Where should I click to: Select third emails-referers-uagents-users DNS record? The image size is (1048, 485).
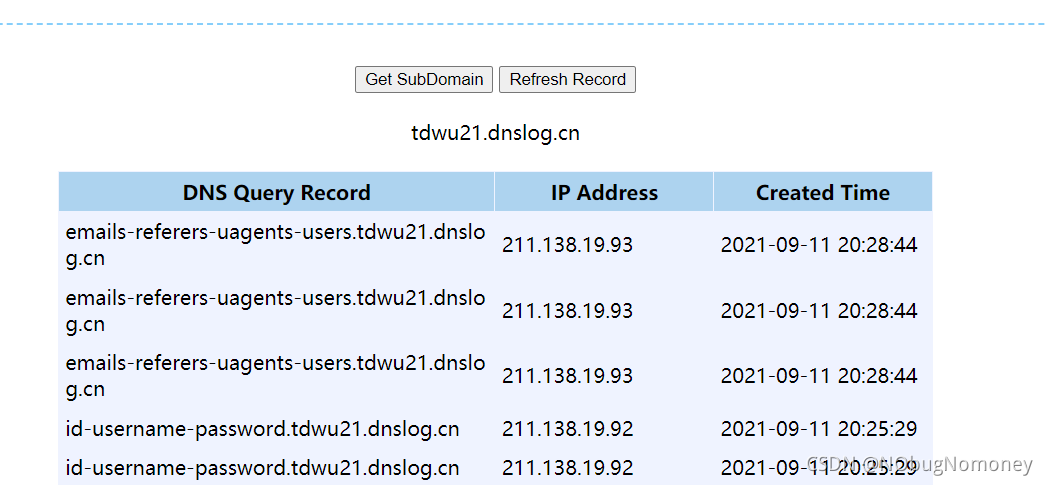point(275,376)
